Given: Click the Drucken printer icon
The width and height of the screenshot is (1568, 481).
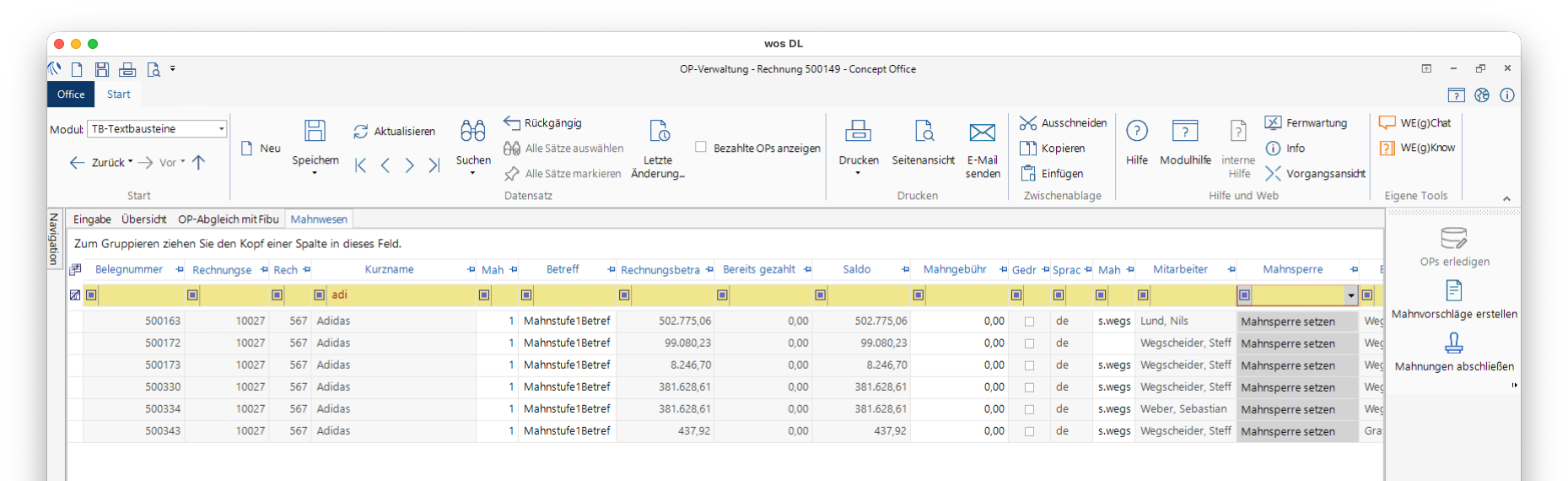Looking at the screenshot, I should pos(858,131).
